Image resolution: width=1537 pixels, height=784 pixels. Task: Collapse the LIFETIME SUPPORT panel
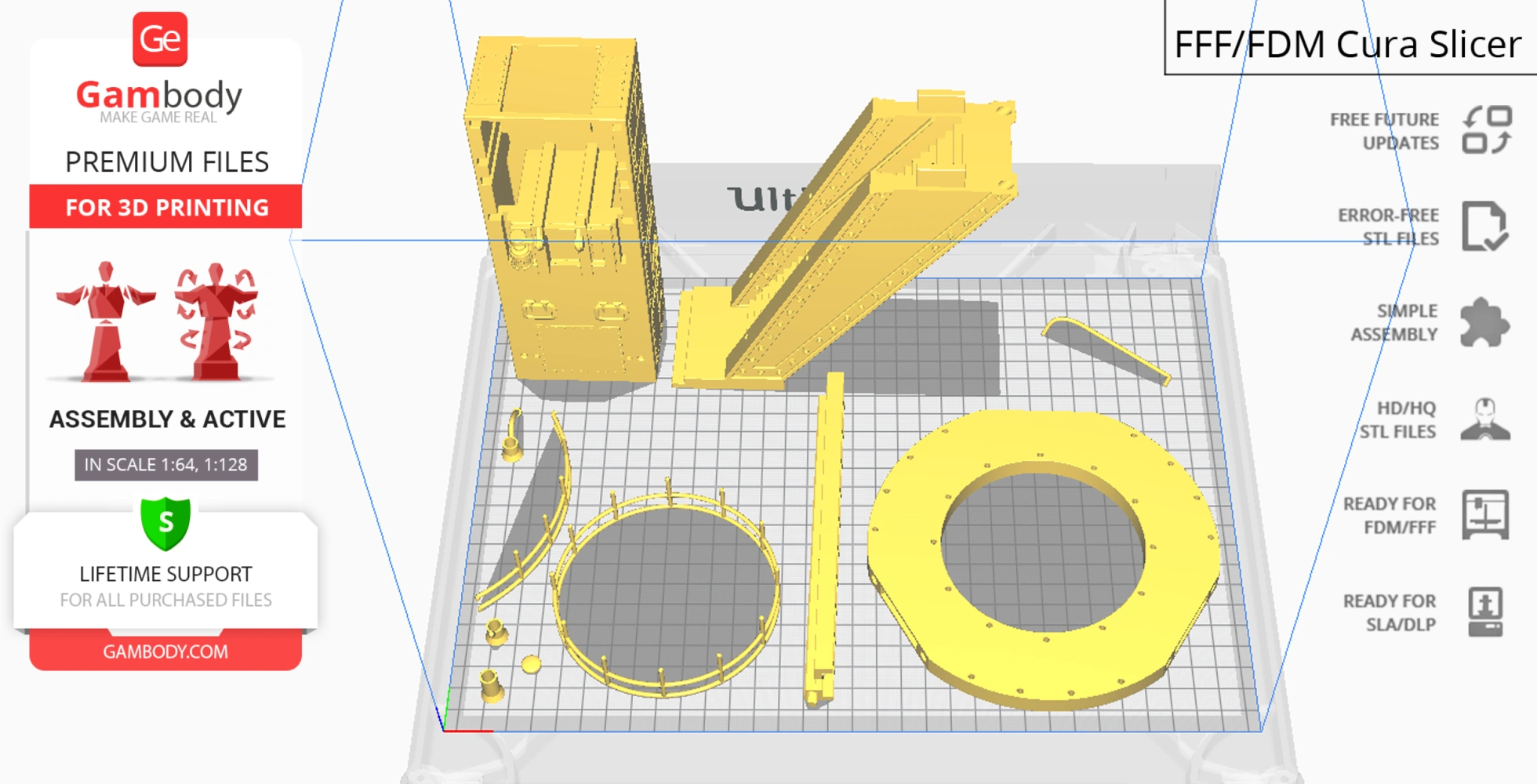164,573
